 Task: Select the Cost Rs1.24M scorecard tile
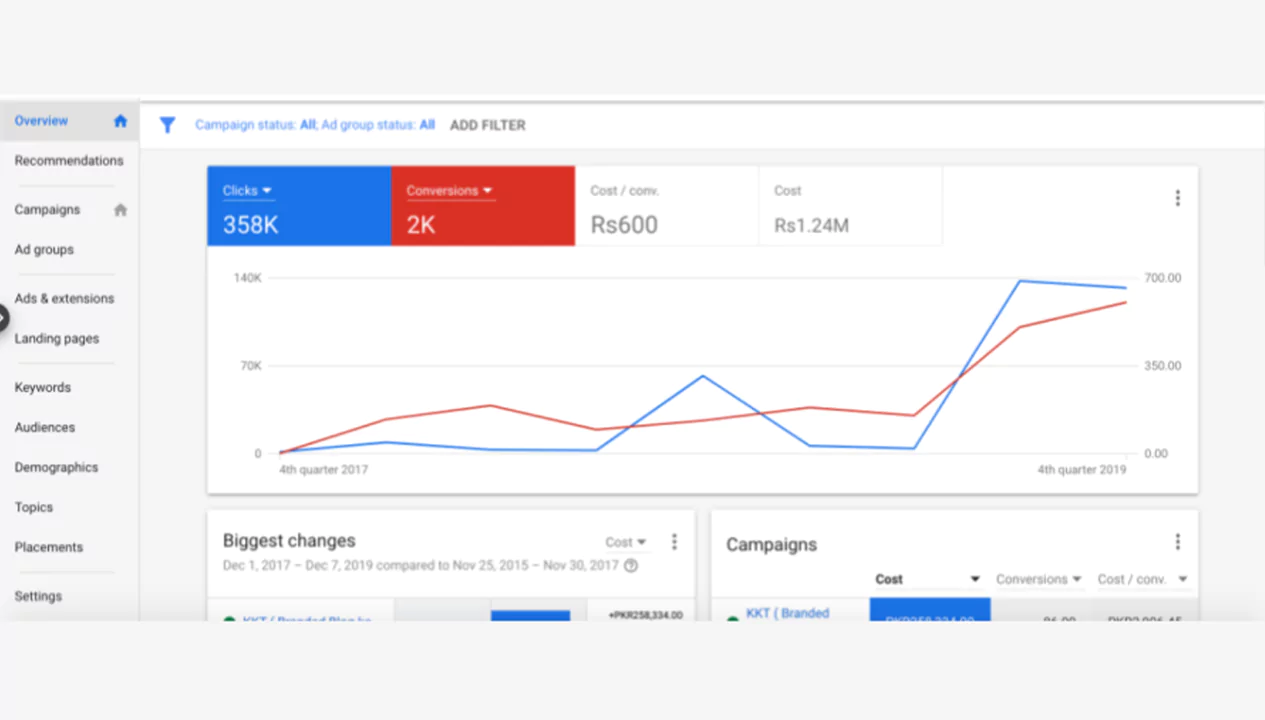click(x=850, y=206)
